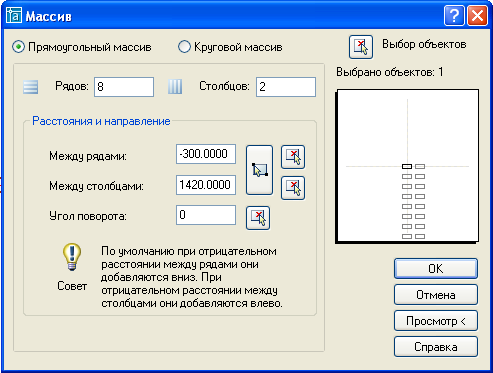Click the columns icon beside Столбцов
The width and height of the screenshot is (493, 373).
(175, 87)
